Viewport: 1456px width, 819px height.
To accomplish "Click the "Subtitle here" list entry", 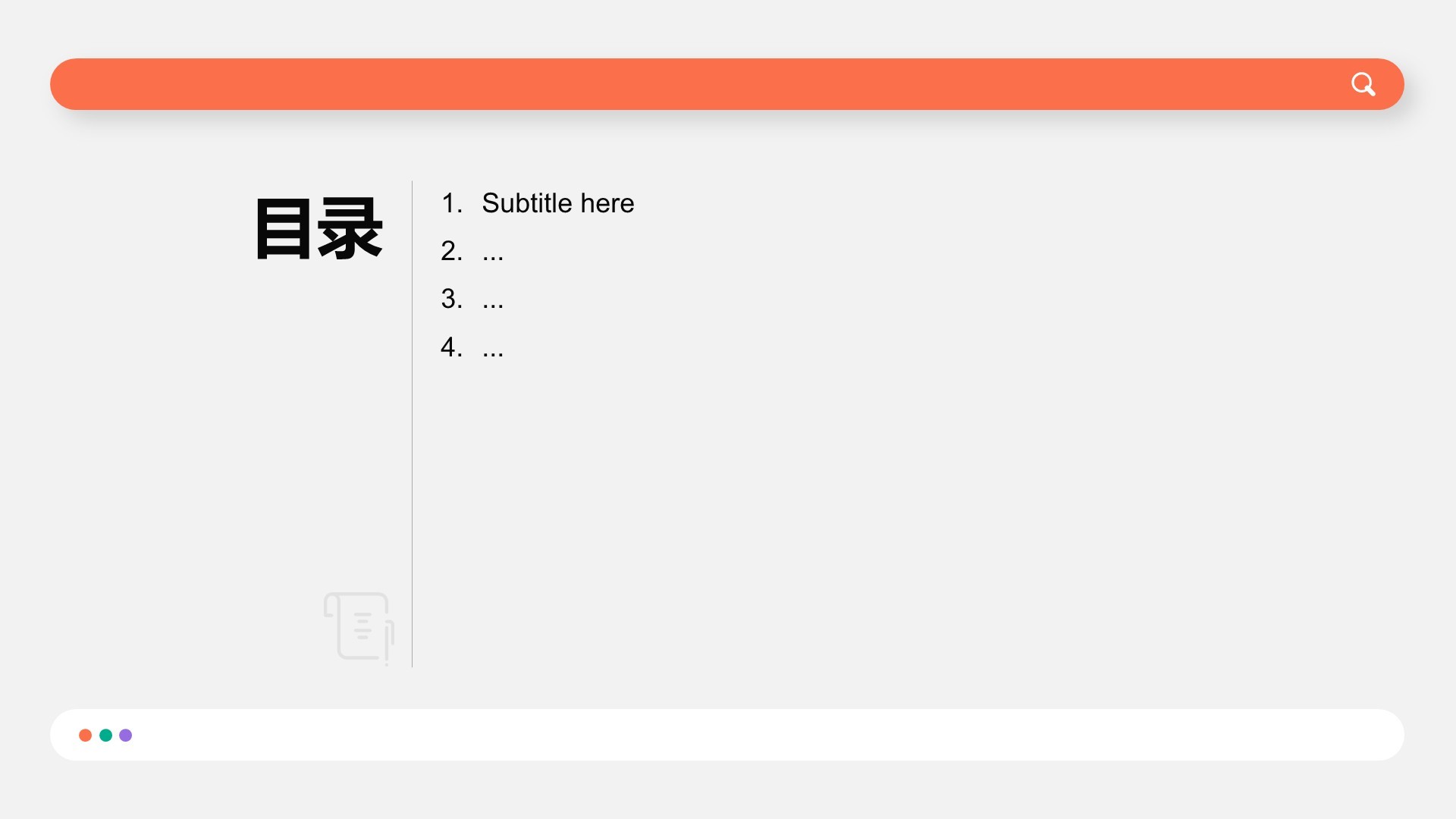I will click(x=557, y=203).
